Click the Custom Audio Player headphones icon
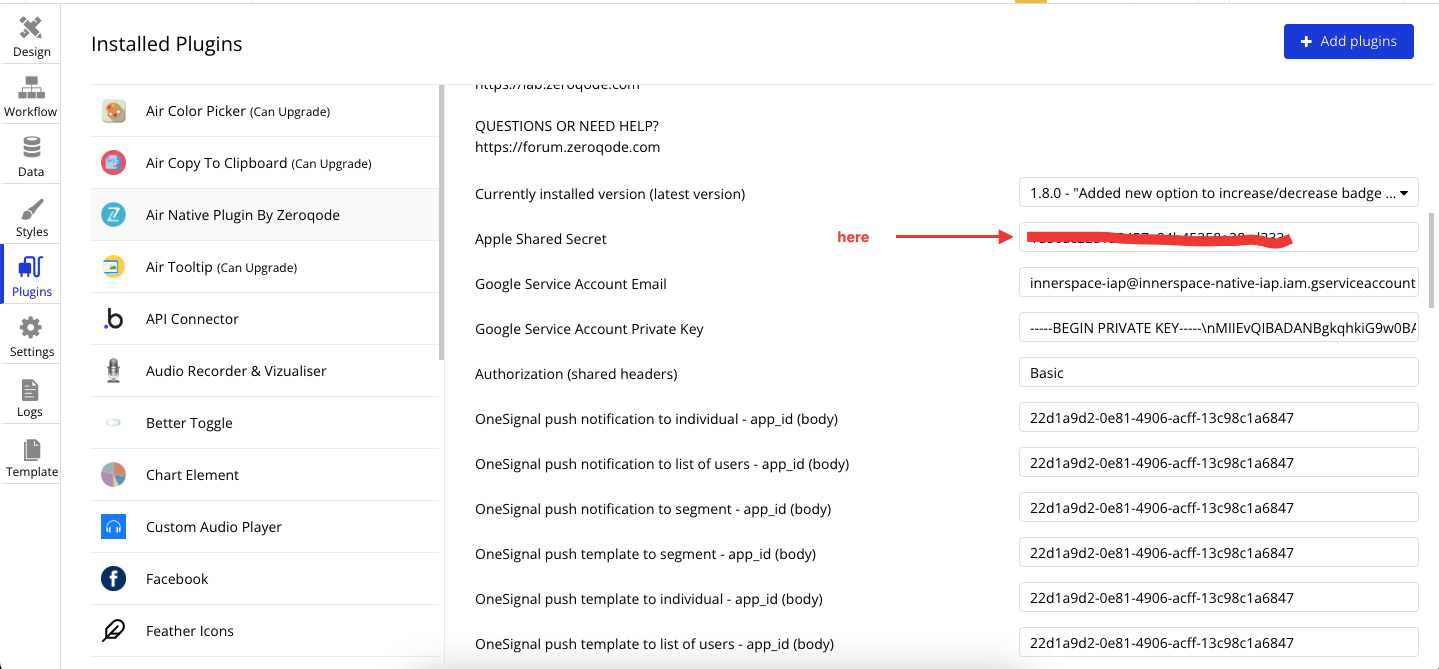Image resolution: width=1439 pixels, height=669 pixels. [114, 527]
